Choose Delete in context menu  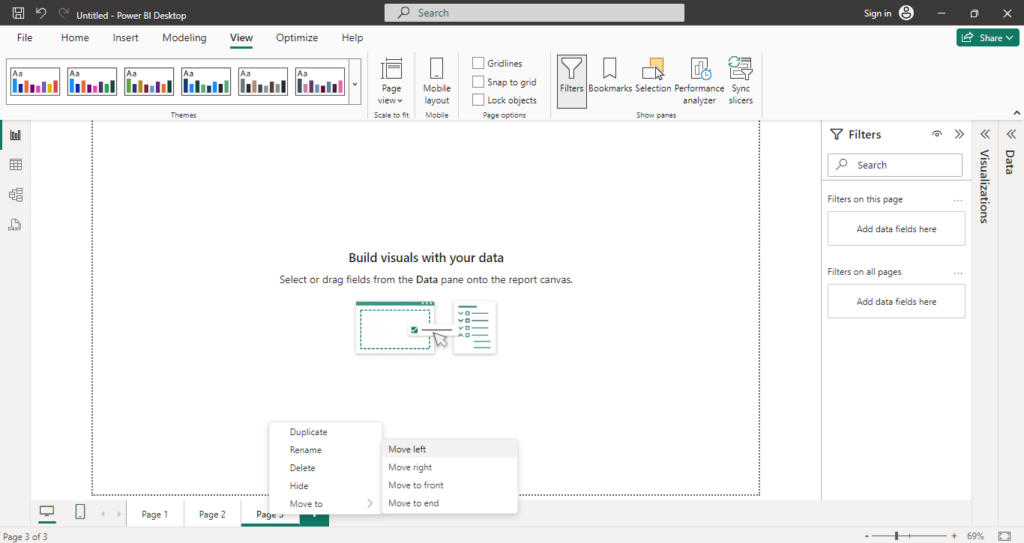point(325,468)
